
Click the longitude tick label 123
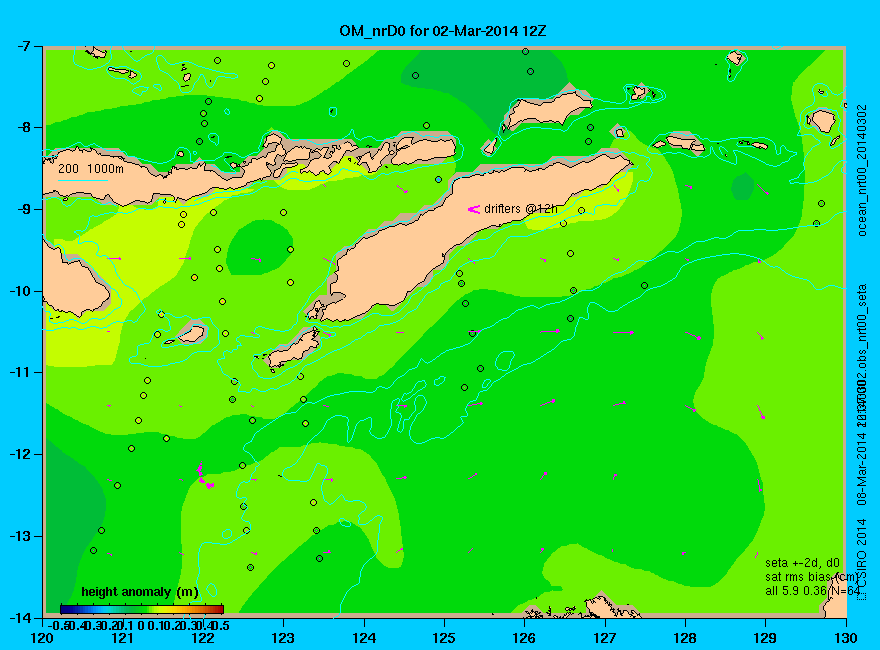283,638
